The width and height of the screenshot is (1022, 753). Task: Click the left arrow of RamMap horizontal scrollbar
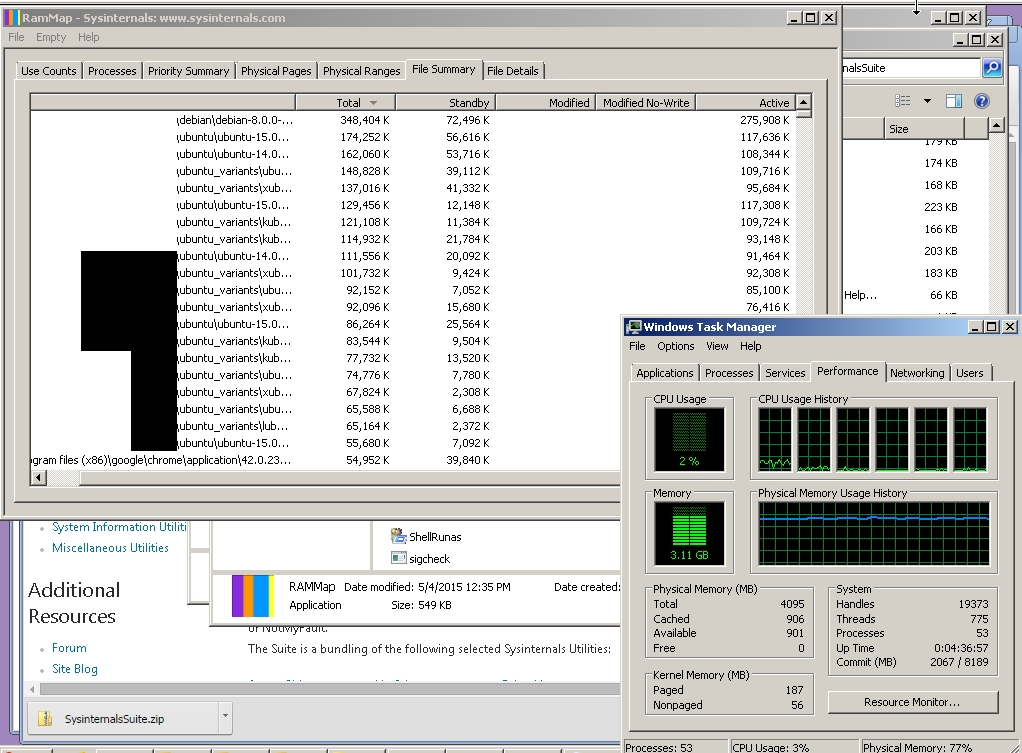point(38,477)
